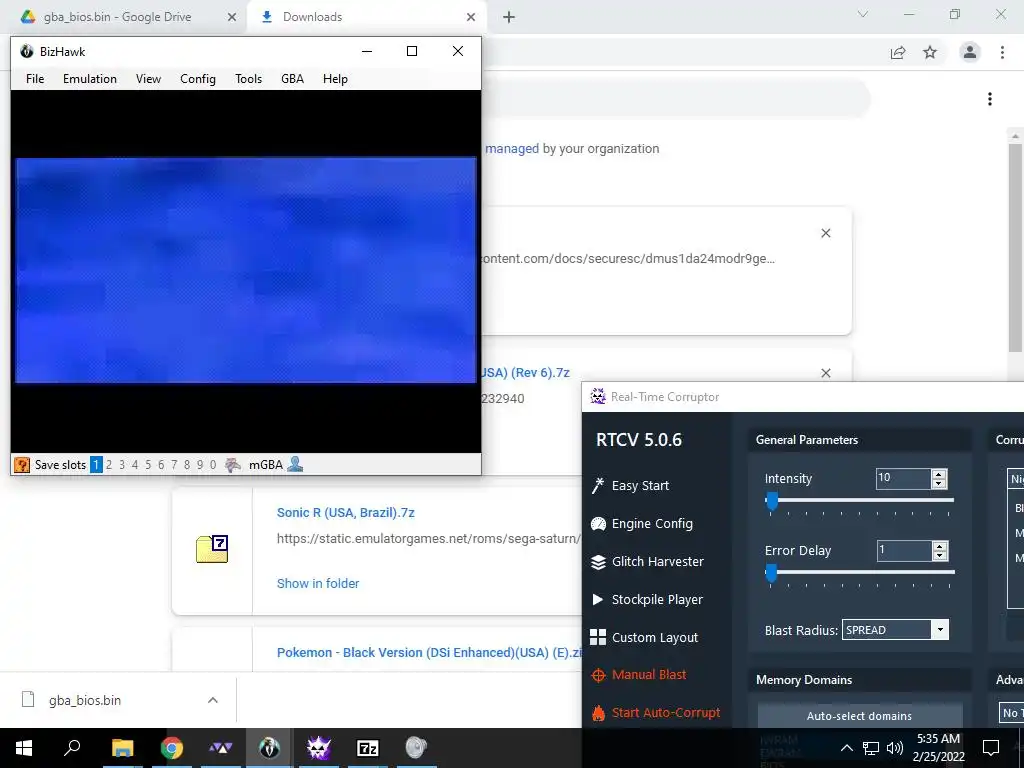
Task: Open the Stockpile Player
Action: tap(647, 600)
